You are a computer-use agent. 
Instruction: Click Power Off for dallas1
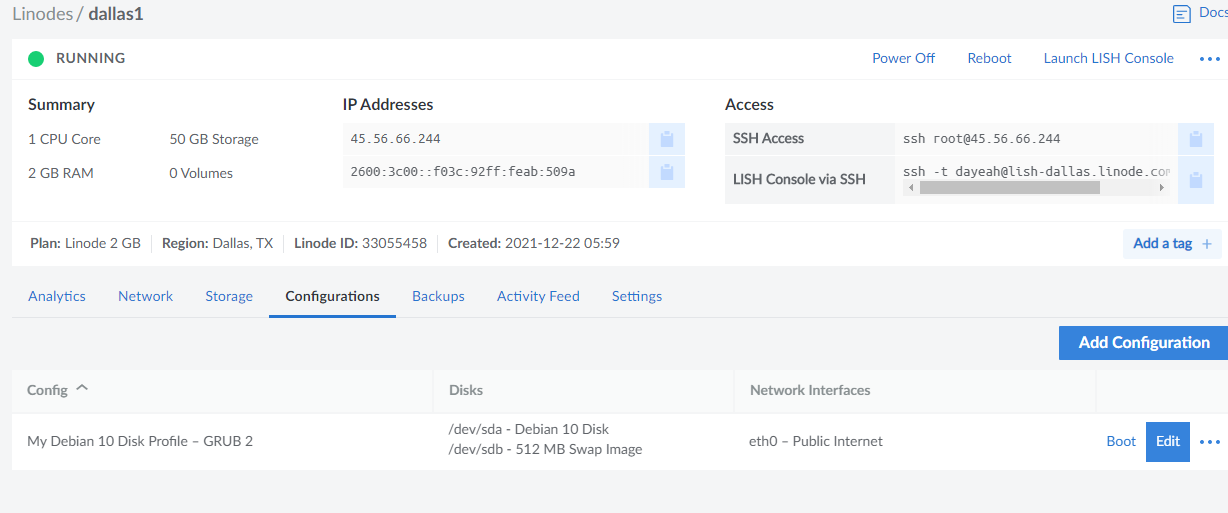click(x=903, y=58)
